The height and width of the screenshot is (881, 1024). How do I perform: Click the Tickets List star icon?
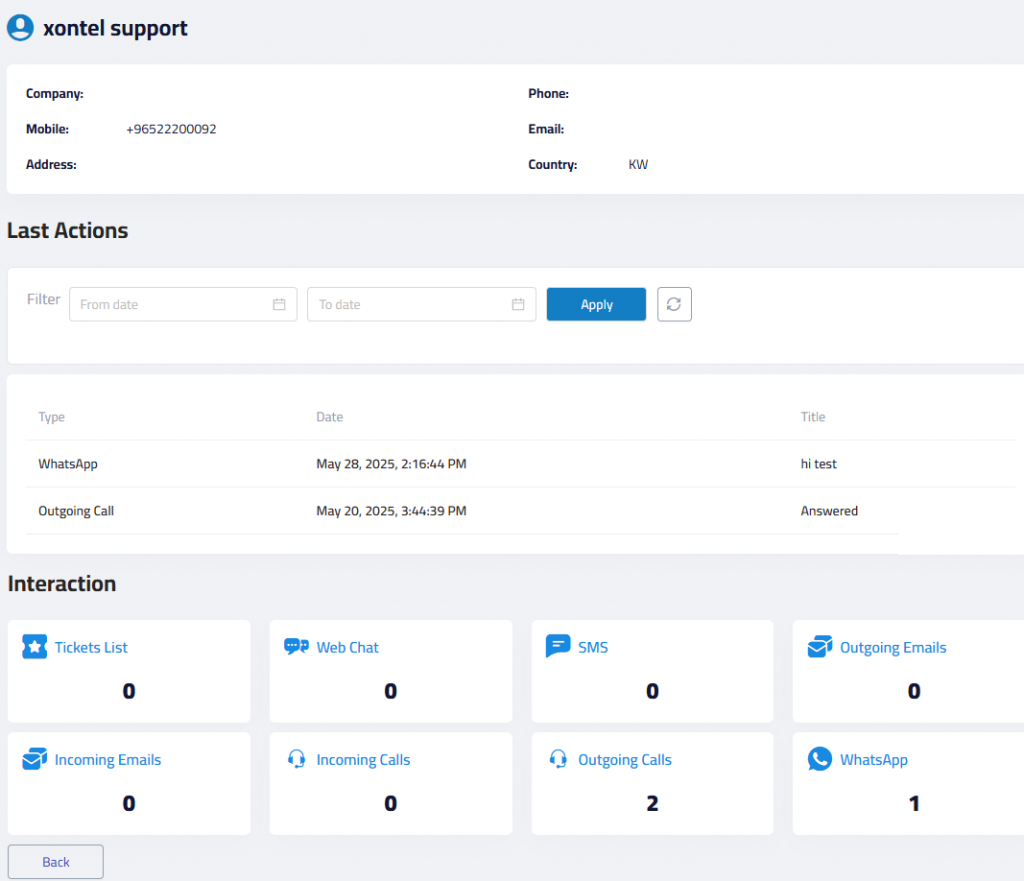tap(35, 647)
